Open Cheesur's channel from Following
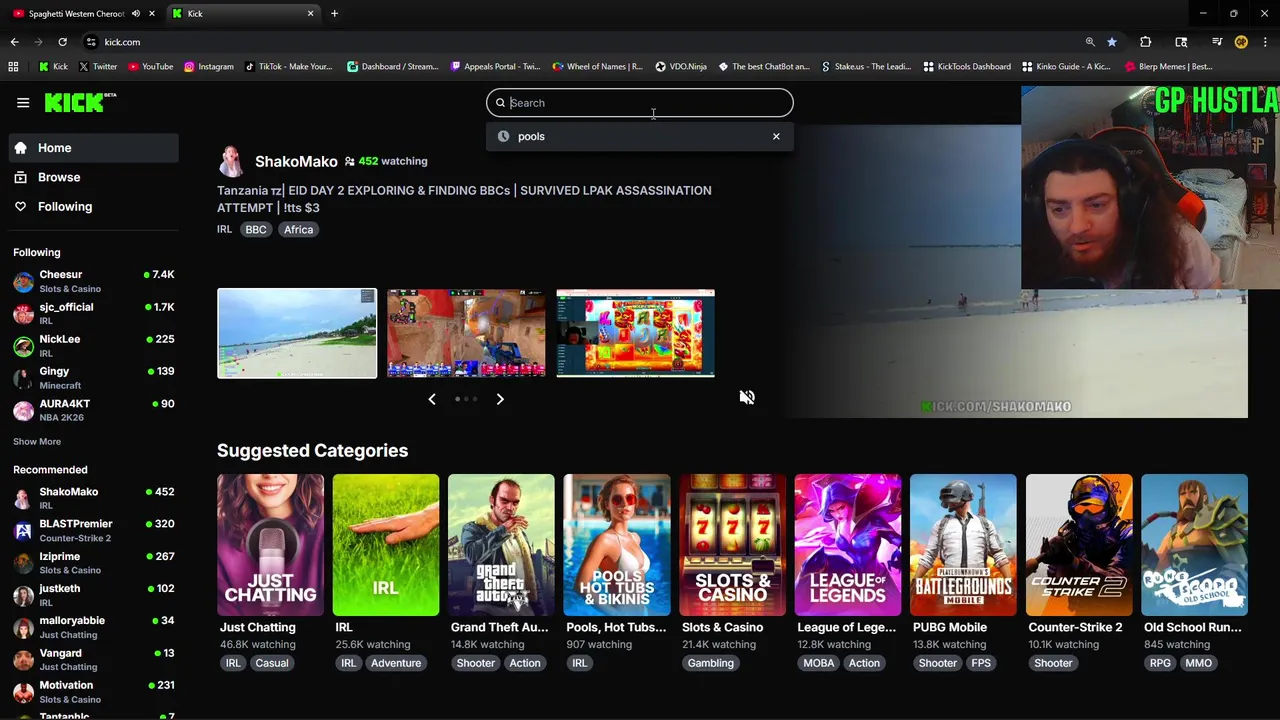Image resolution: width=1280 pixels, height=720 pixels. coord(94,281)
